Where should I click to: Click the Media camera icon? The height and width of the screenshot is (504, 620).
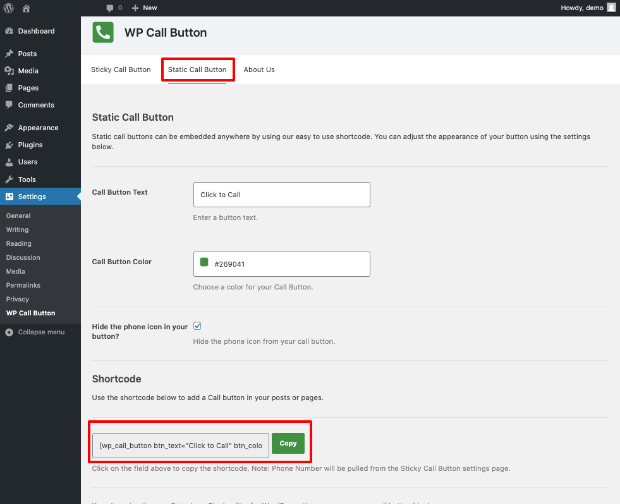tap(9, 71)
